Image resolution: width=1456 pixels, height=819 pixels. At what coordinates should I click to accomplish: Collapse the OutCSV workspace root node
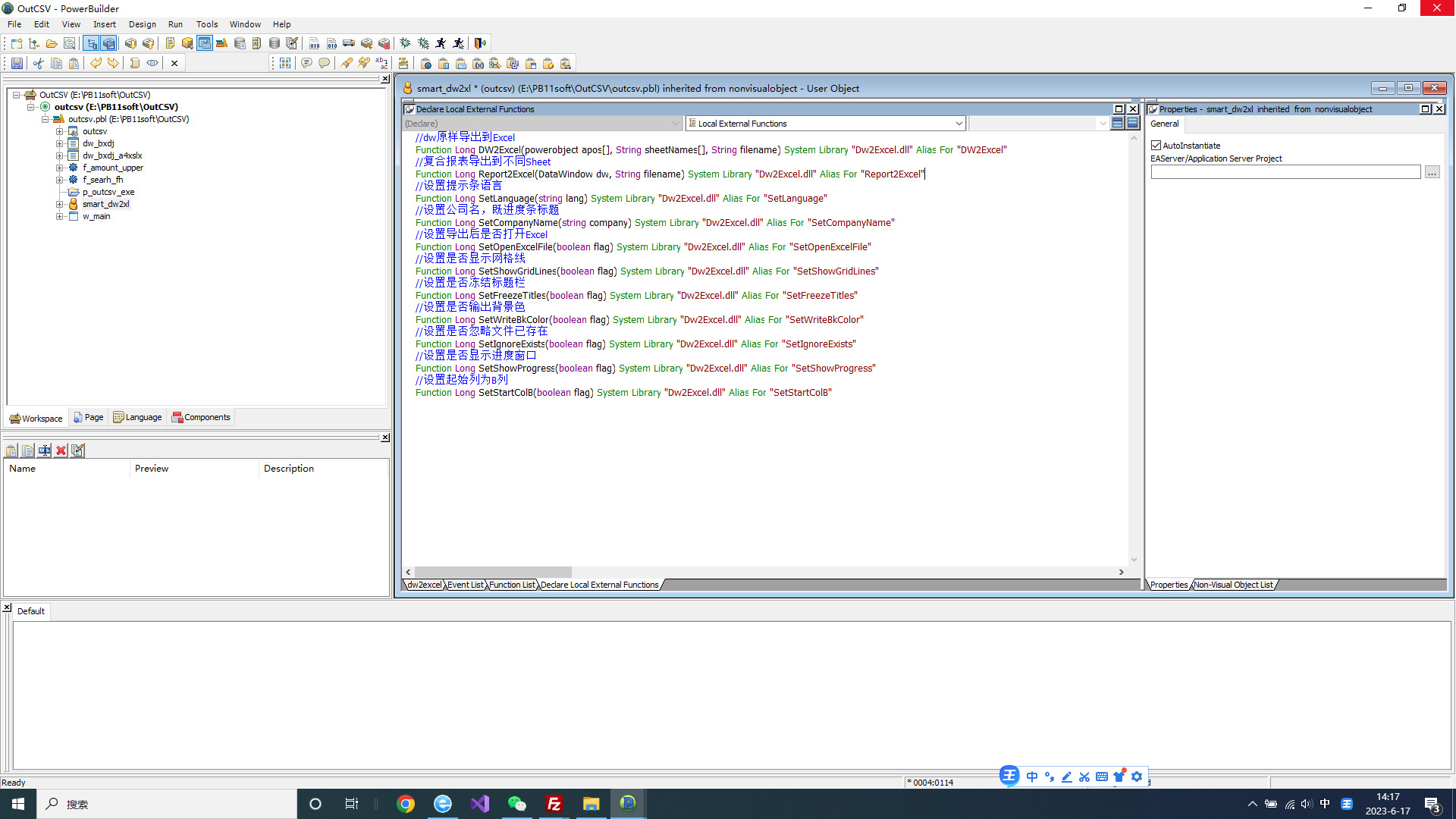point(16,95)
